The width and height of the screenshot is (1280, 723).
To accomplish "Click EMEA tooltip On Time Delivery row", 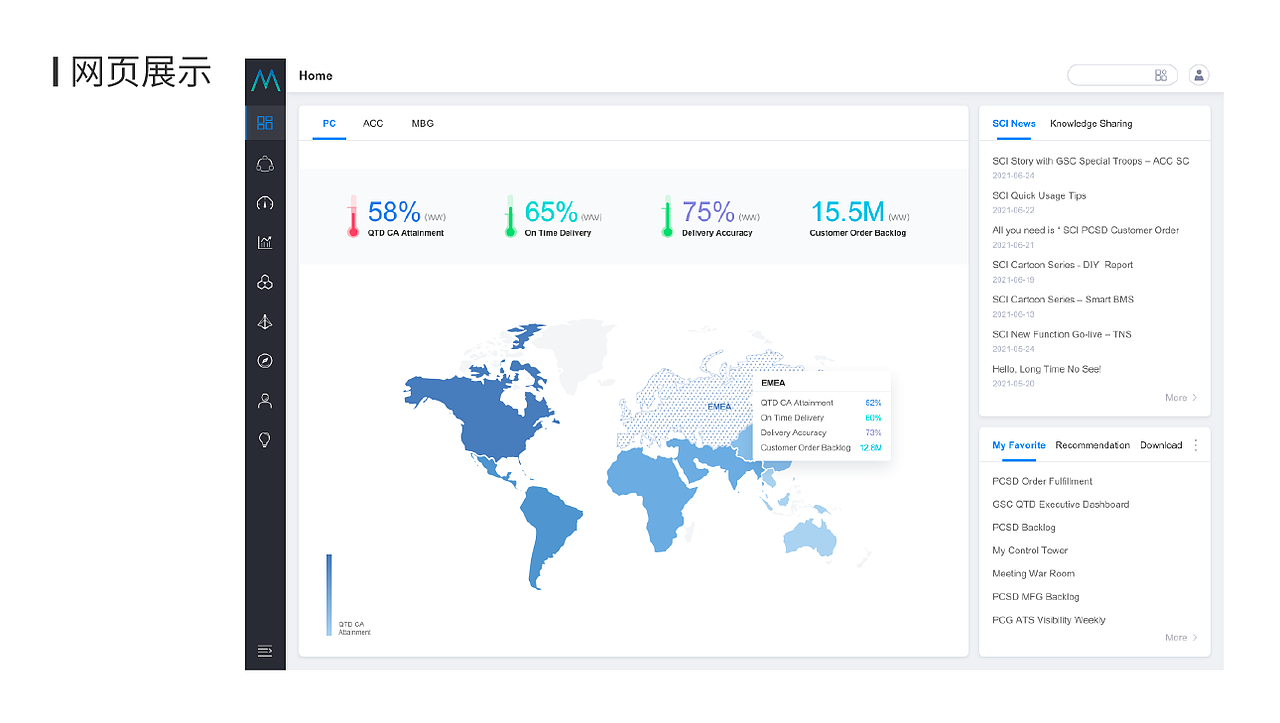I will click(821, 418).
